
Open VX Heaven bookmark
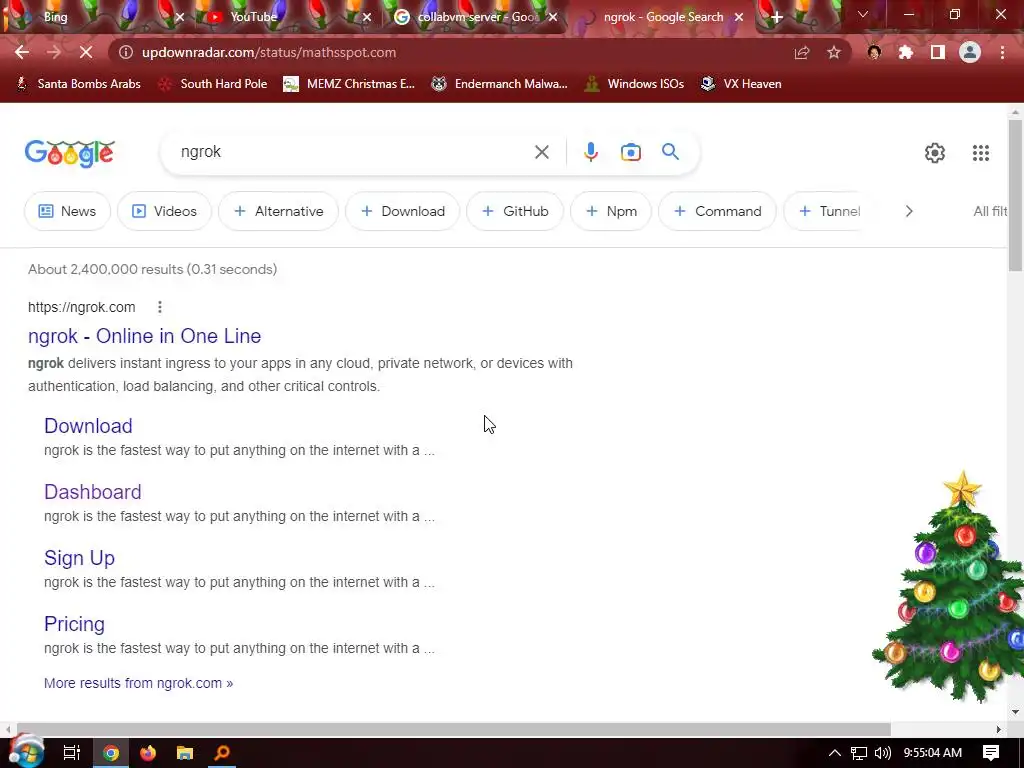741,84
